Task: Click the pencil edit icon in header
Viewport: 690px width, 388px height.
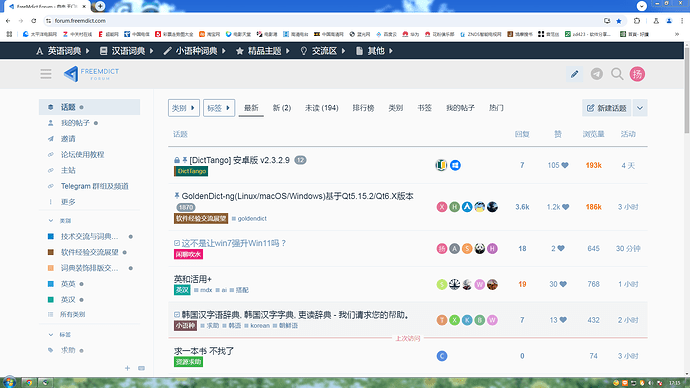Action: 574,74
